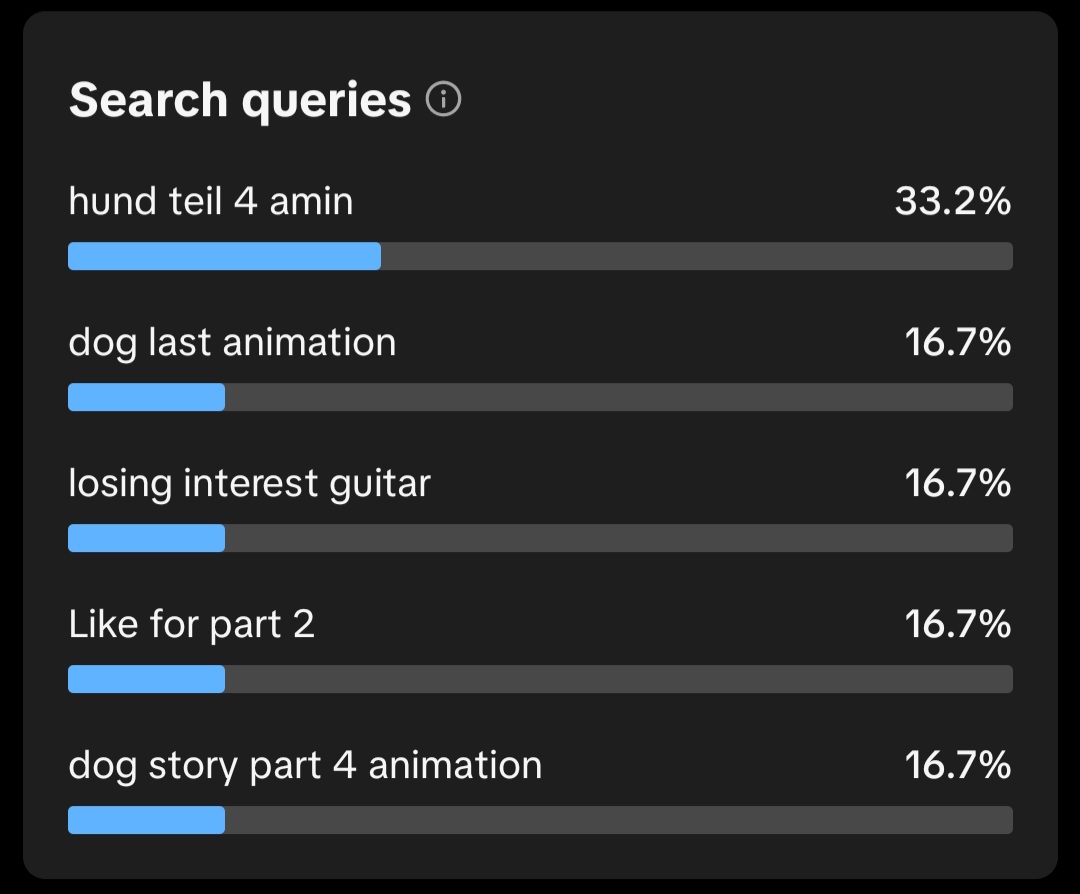Tap the "losing interest guitar" query

[x=249, y=484]
